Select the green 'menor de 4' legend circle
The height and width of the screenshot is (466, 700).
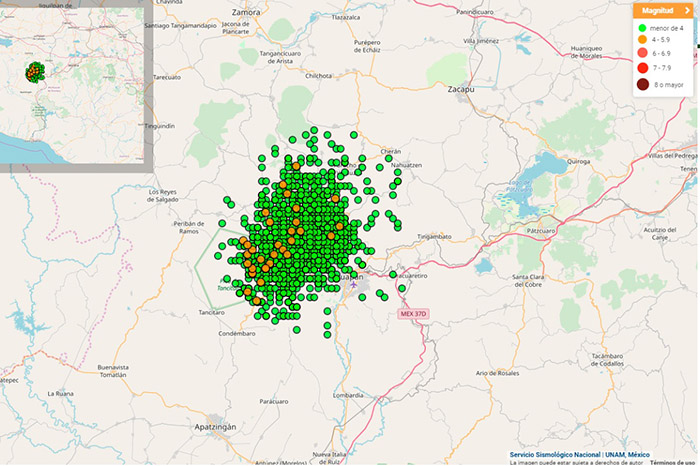click(x=642, y=28)
